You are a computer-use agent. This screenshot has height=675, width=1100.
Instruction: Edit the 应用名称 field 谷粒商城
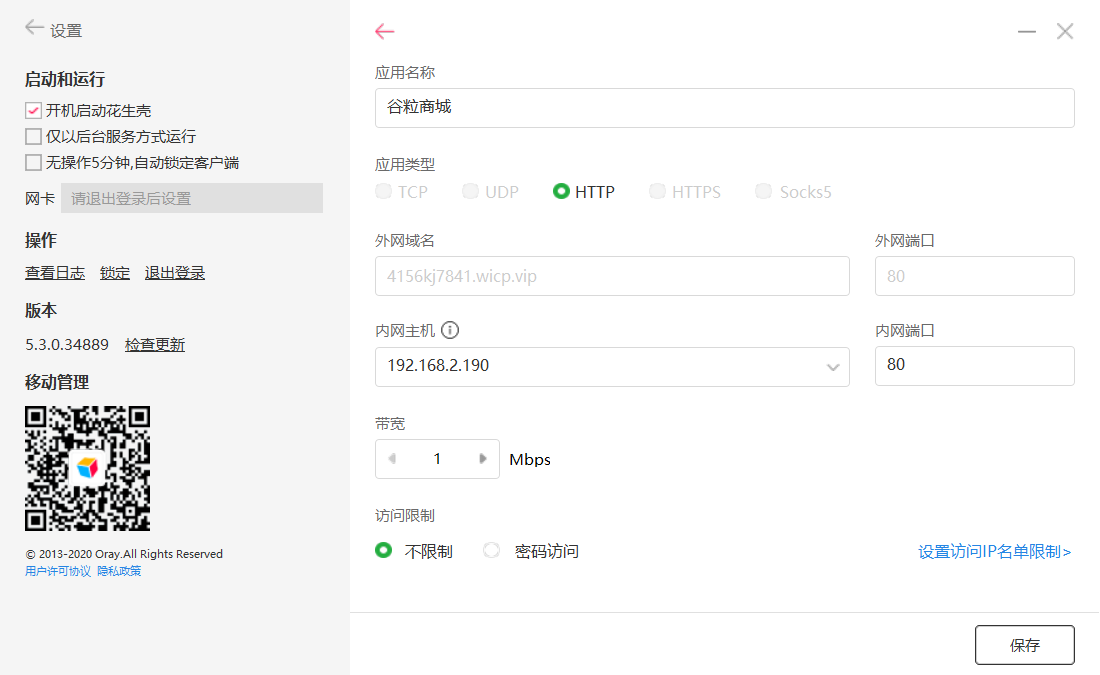pyautogui.click(x=725, y=108)
